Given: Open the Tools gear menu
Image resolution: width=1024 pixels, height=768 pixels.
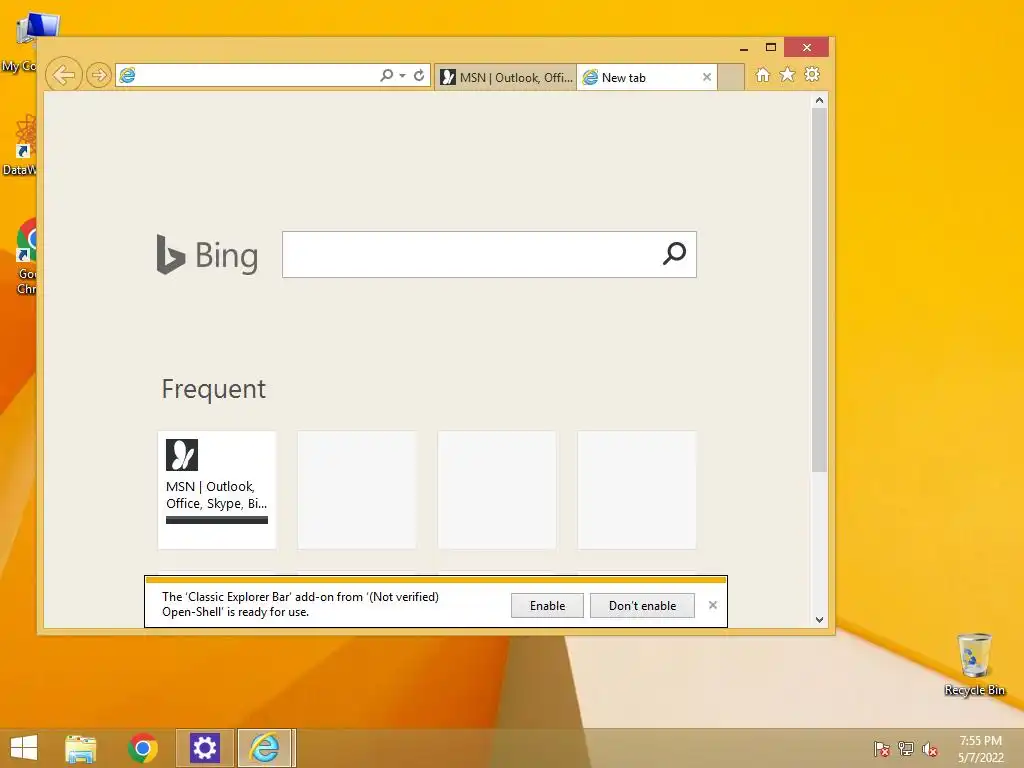Looking at the screenshot, I should [x=812, y=74].
